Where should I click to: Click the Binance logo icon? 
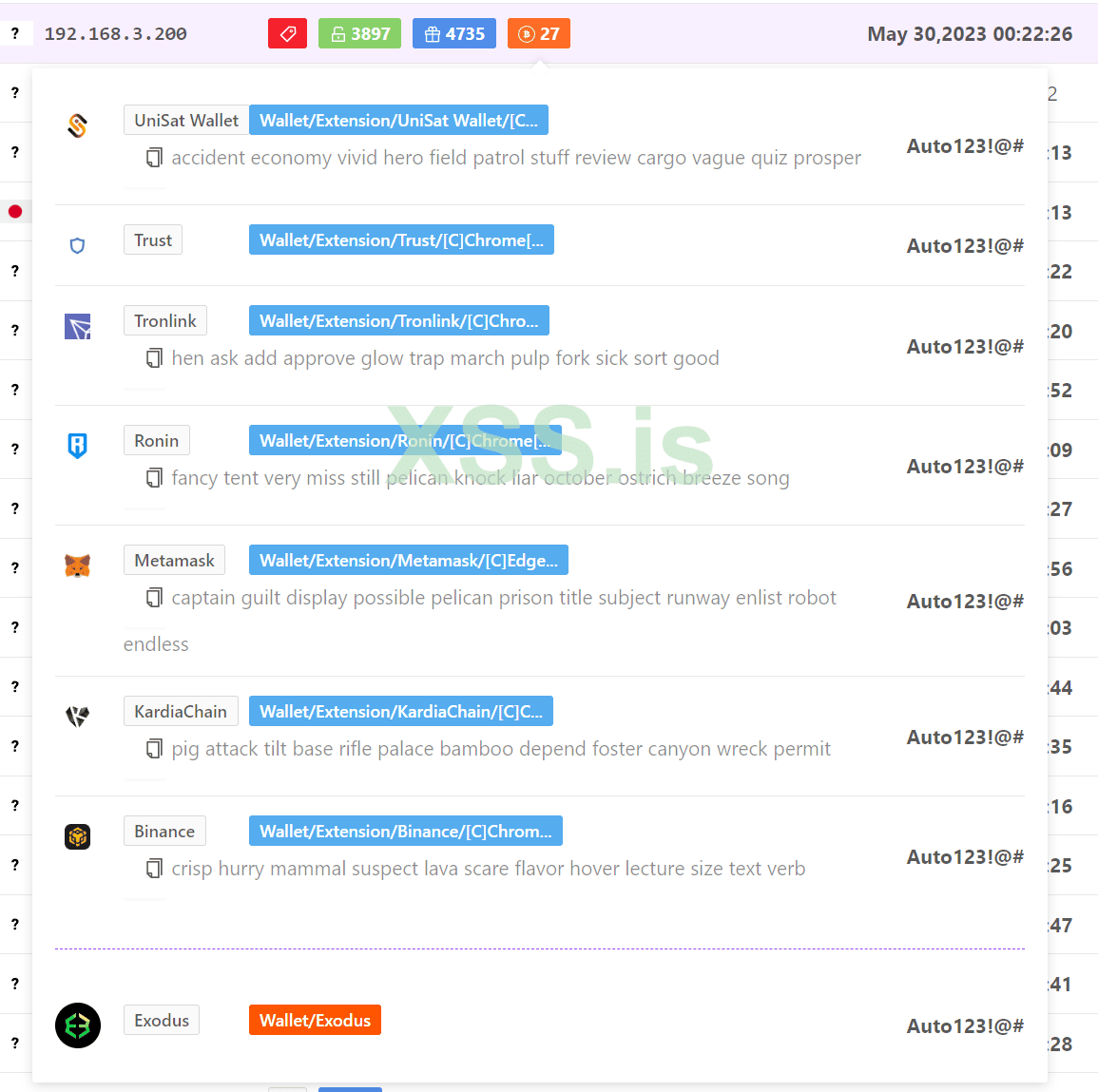78,836
